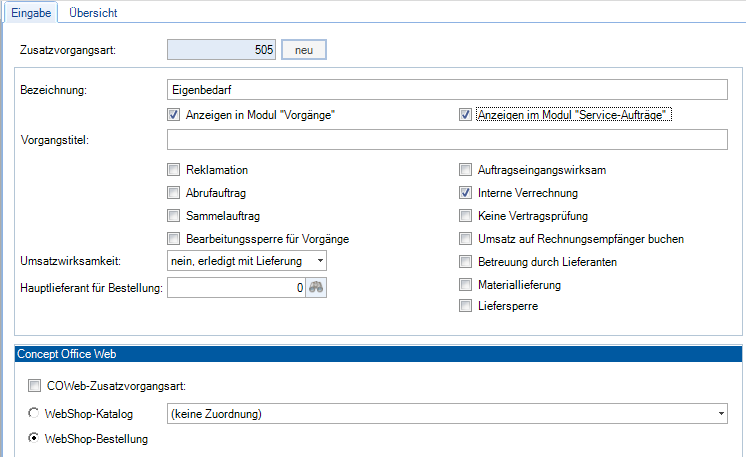
Task: Enable the Sammelauftrag option
Action: [x=174, y=216]
